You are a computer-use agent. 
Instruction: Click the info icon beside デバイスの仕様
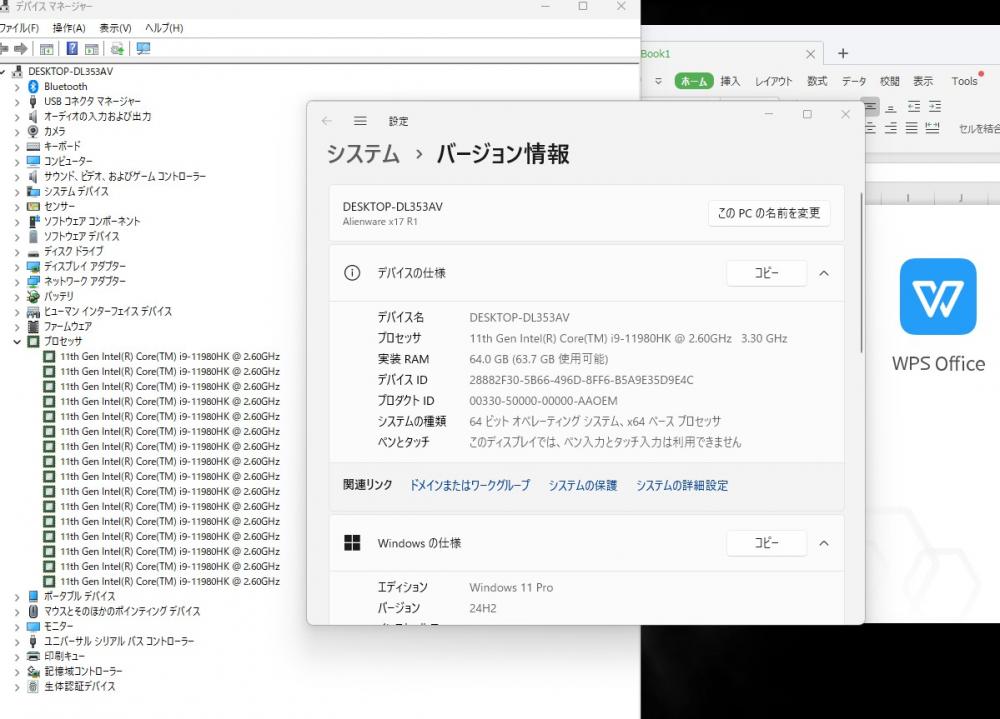[x=352, y=273]
